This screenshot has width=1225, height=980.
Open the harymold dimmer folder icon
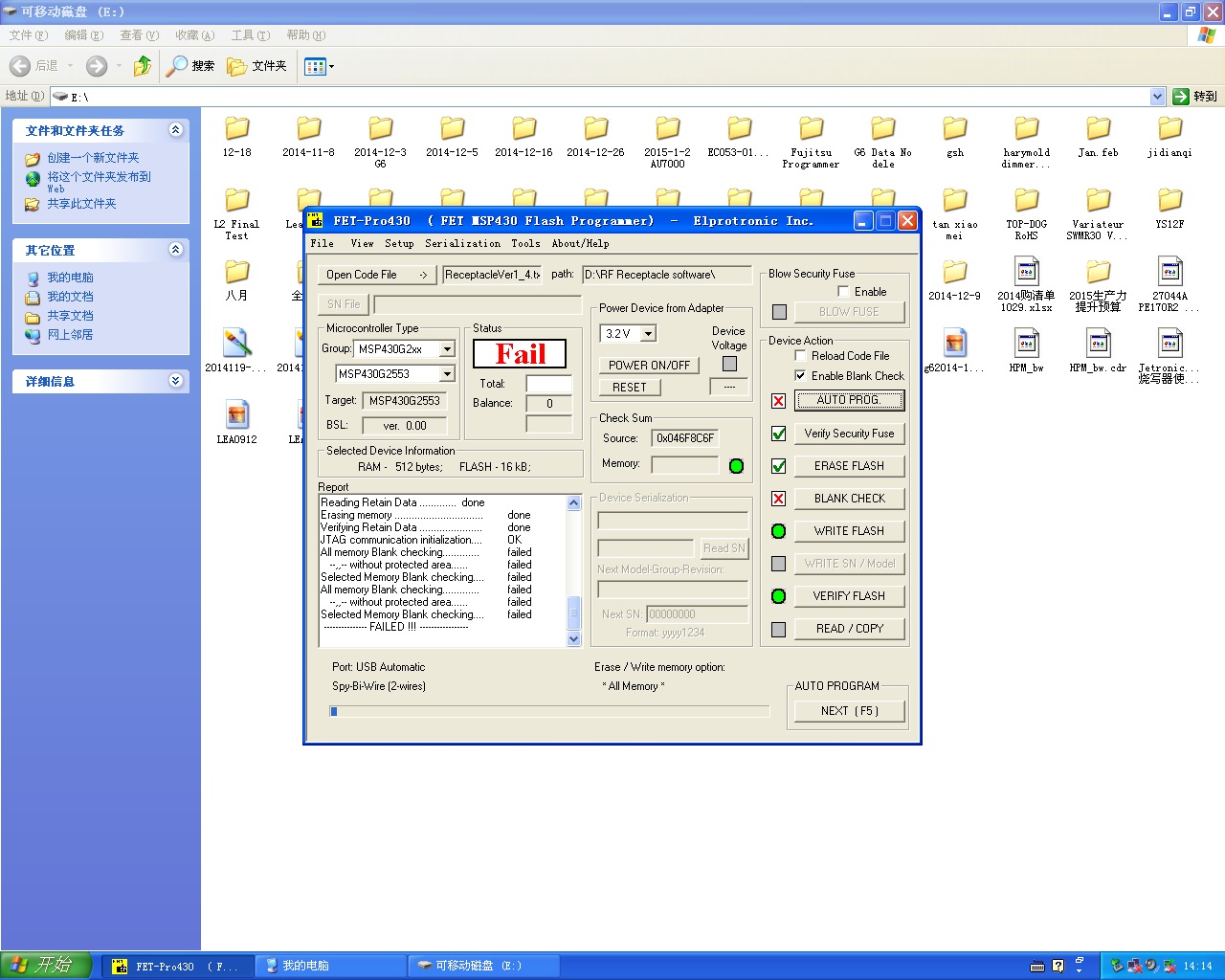[1026, 129]
